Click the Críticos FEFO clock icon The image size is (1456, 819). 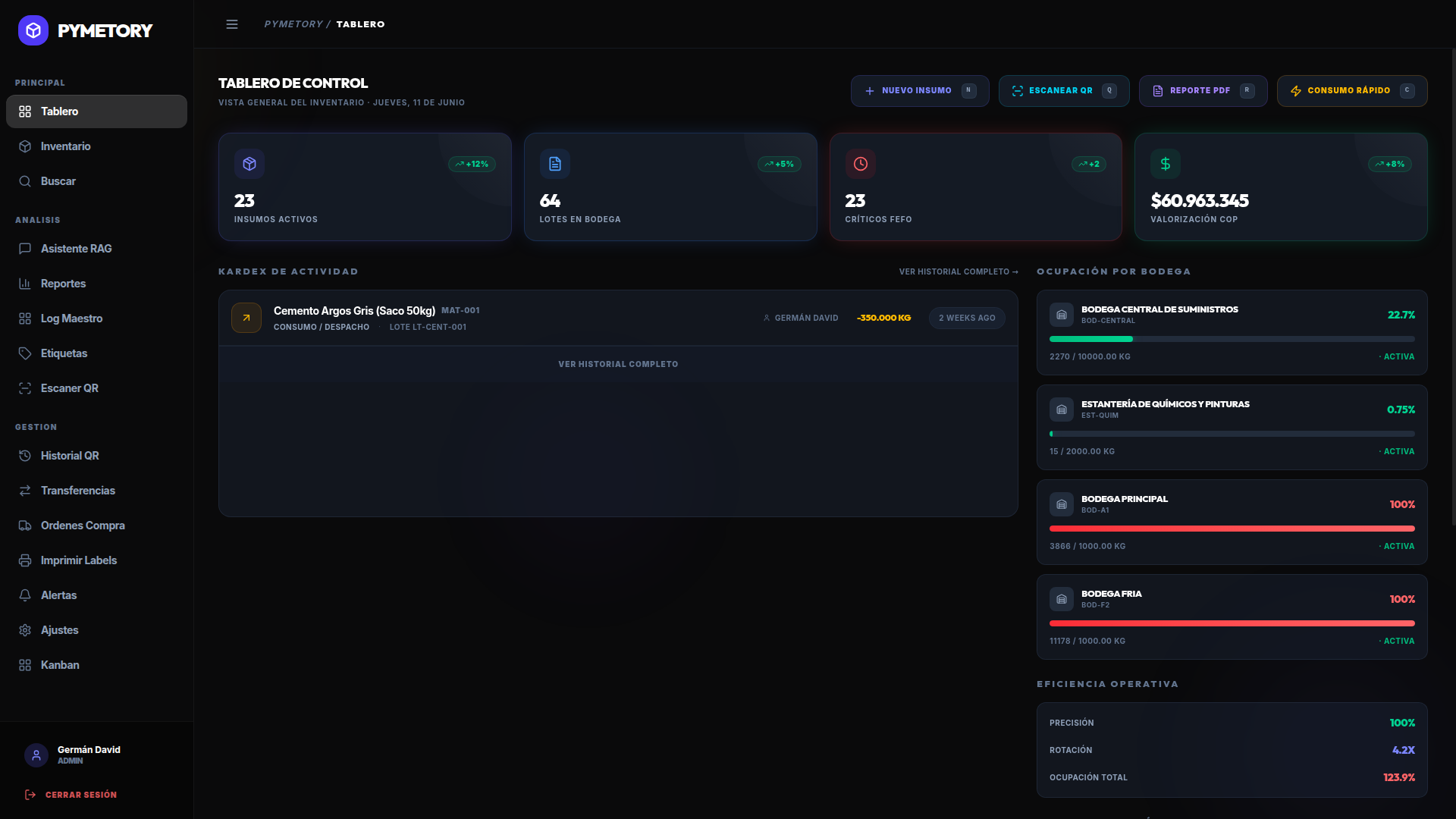point(861,164)
